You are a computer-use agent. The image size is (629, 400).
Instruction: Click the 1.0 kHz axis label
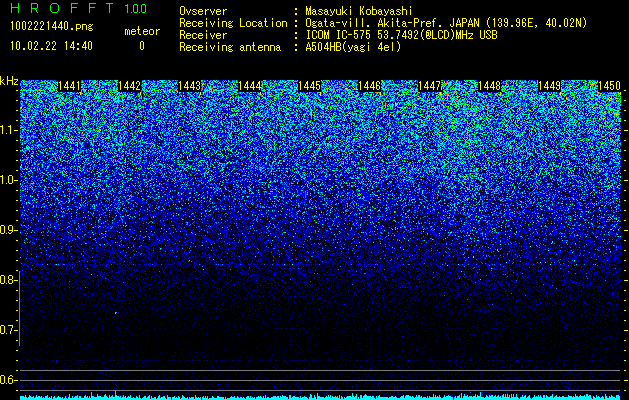click(7, 181)
